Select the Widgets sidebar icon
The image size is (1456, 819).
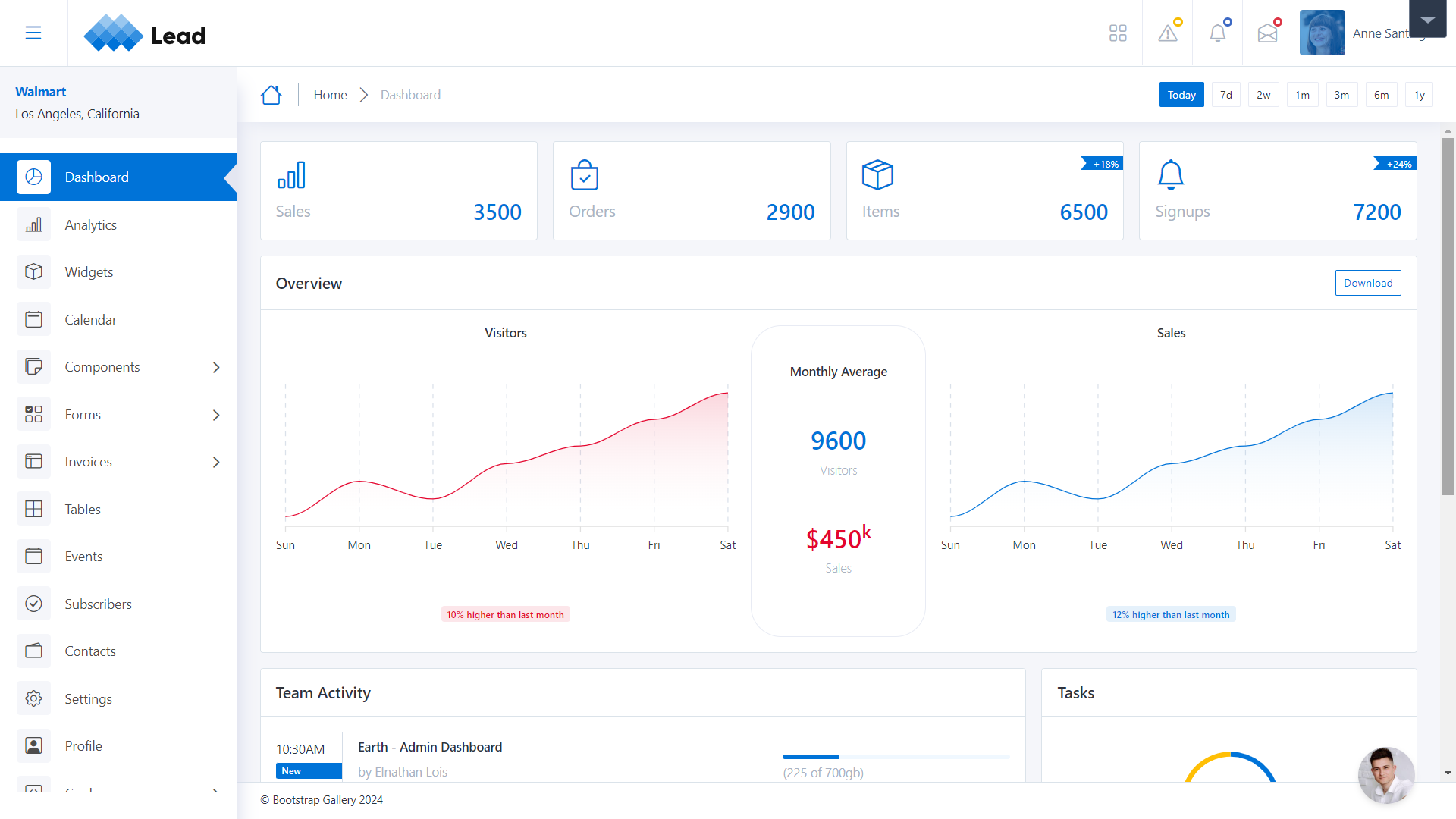coord(33,271)
